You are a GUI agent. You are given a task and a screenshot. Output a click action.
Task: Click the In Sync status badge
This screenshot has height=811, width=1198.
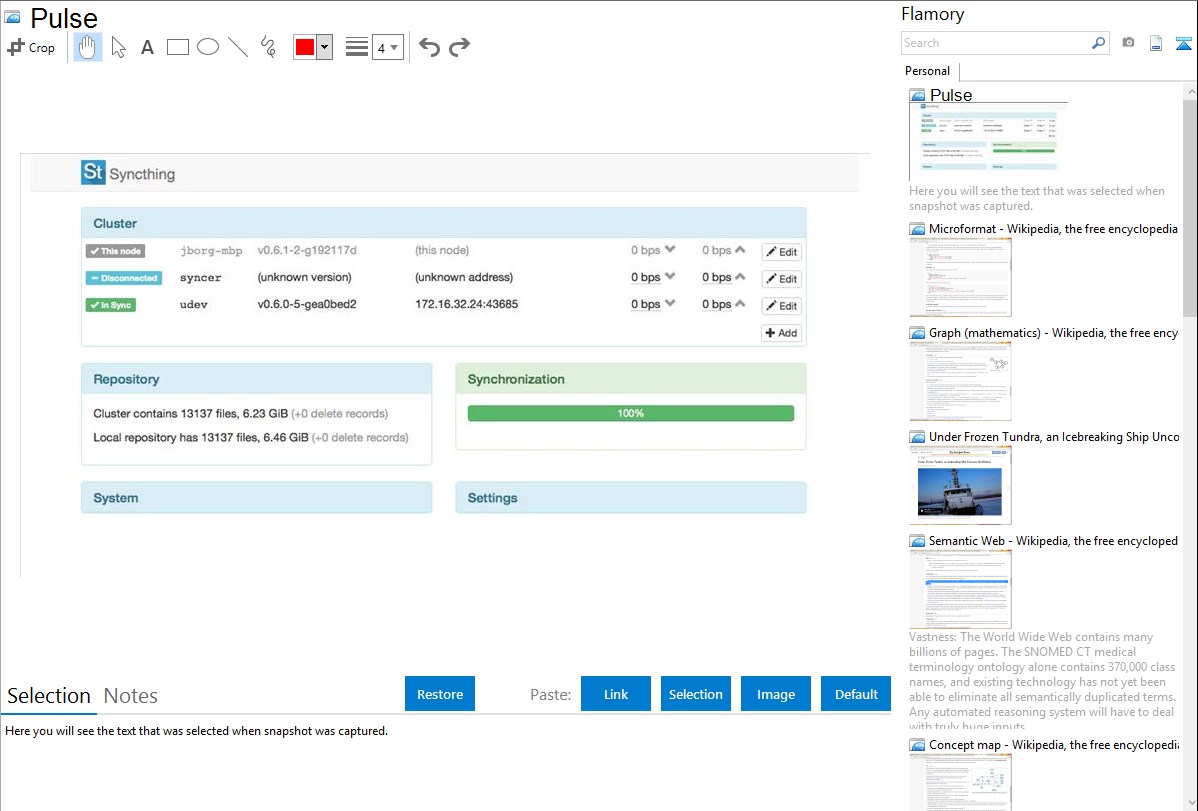(111, 305)
